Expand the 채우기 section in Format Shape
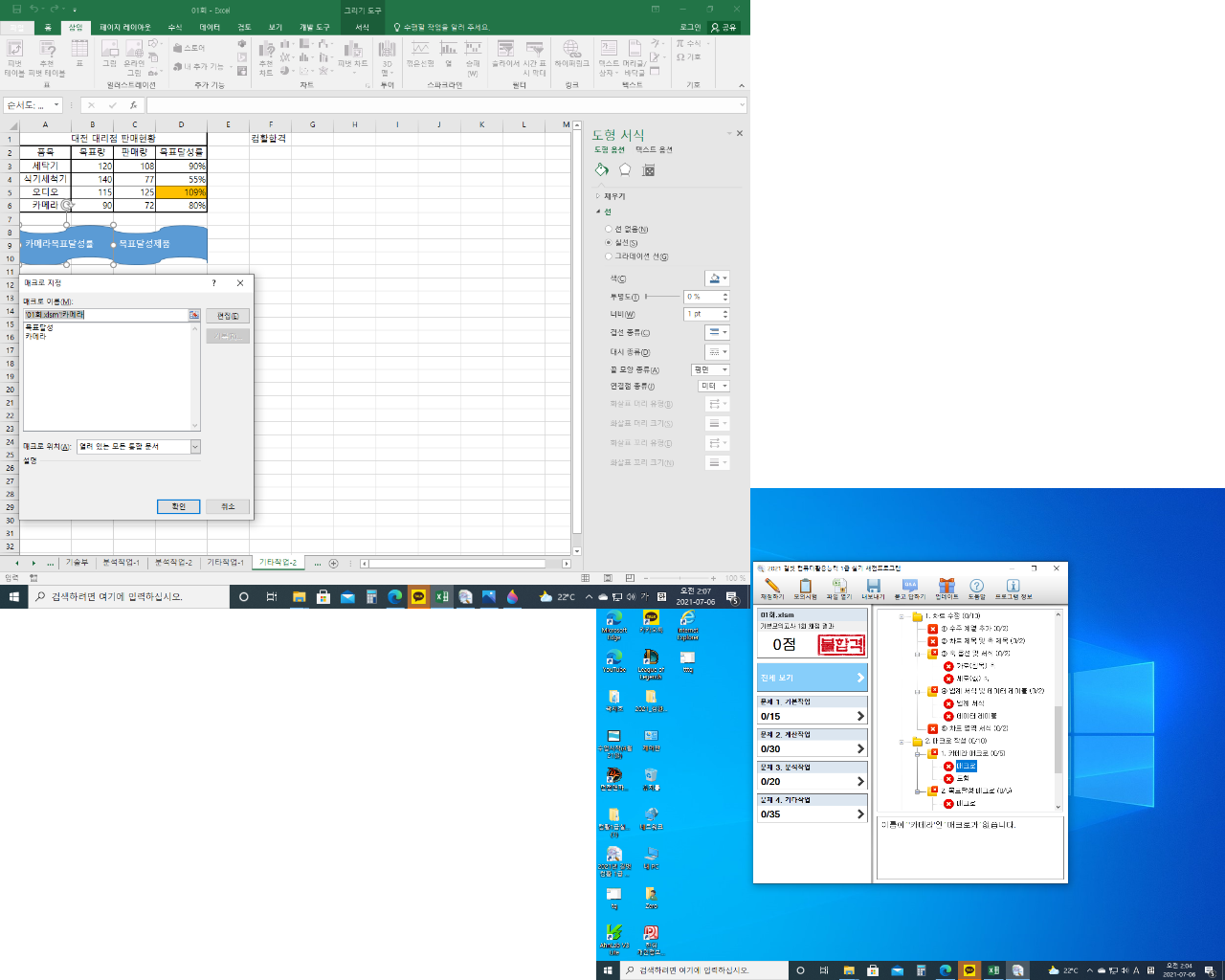The height and width of the screenshot is (980, 1225). pos(599,196)
